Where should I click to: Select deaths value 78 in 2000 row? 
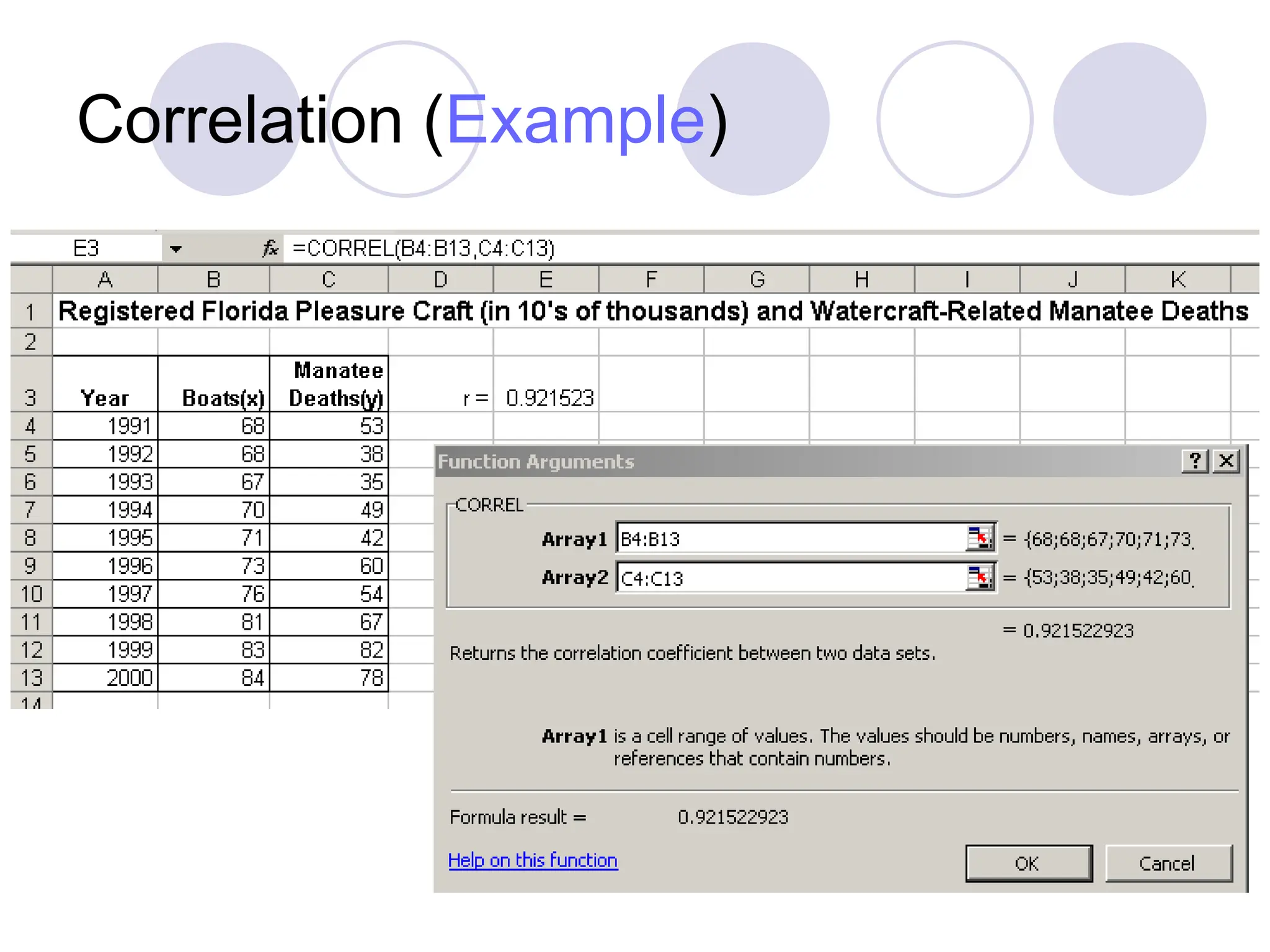[x=329, y=678]
